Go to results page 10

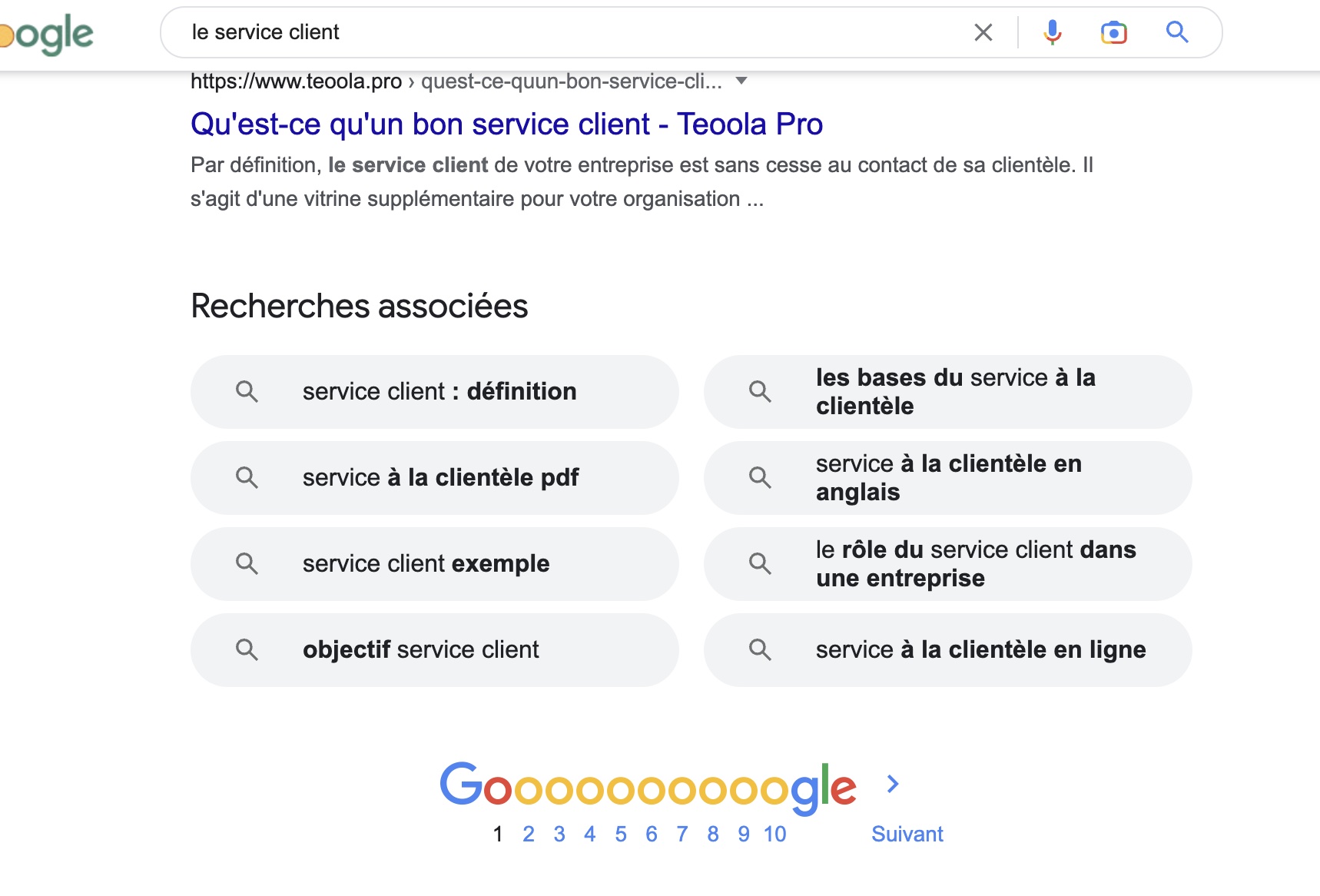(x=774, y=835)
